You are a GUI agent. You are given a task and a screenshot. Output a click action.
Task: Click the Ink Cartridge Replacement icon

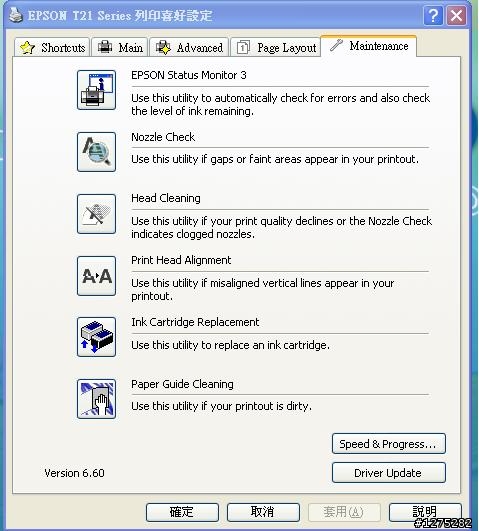click(97, 337)
